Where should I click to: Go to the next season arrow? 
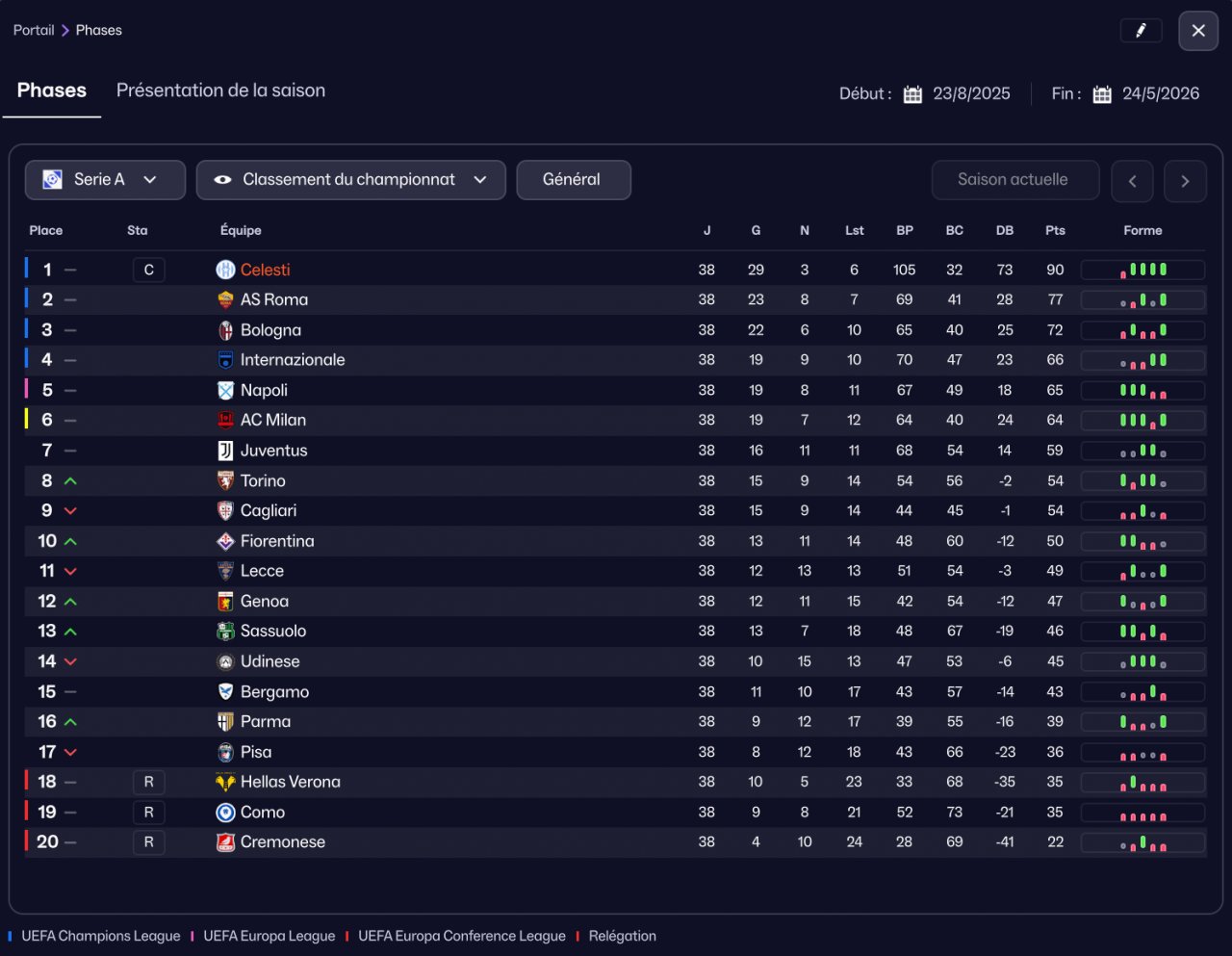click(x=1185, y=181)
